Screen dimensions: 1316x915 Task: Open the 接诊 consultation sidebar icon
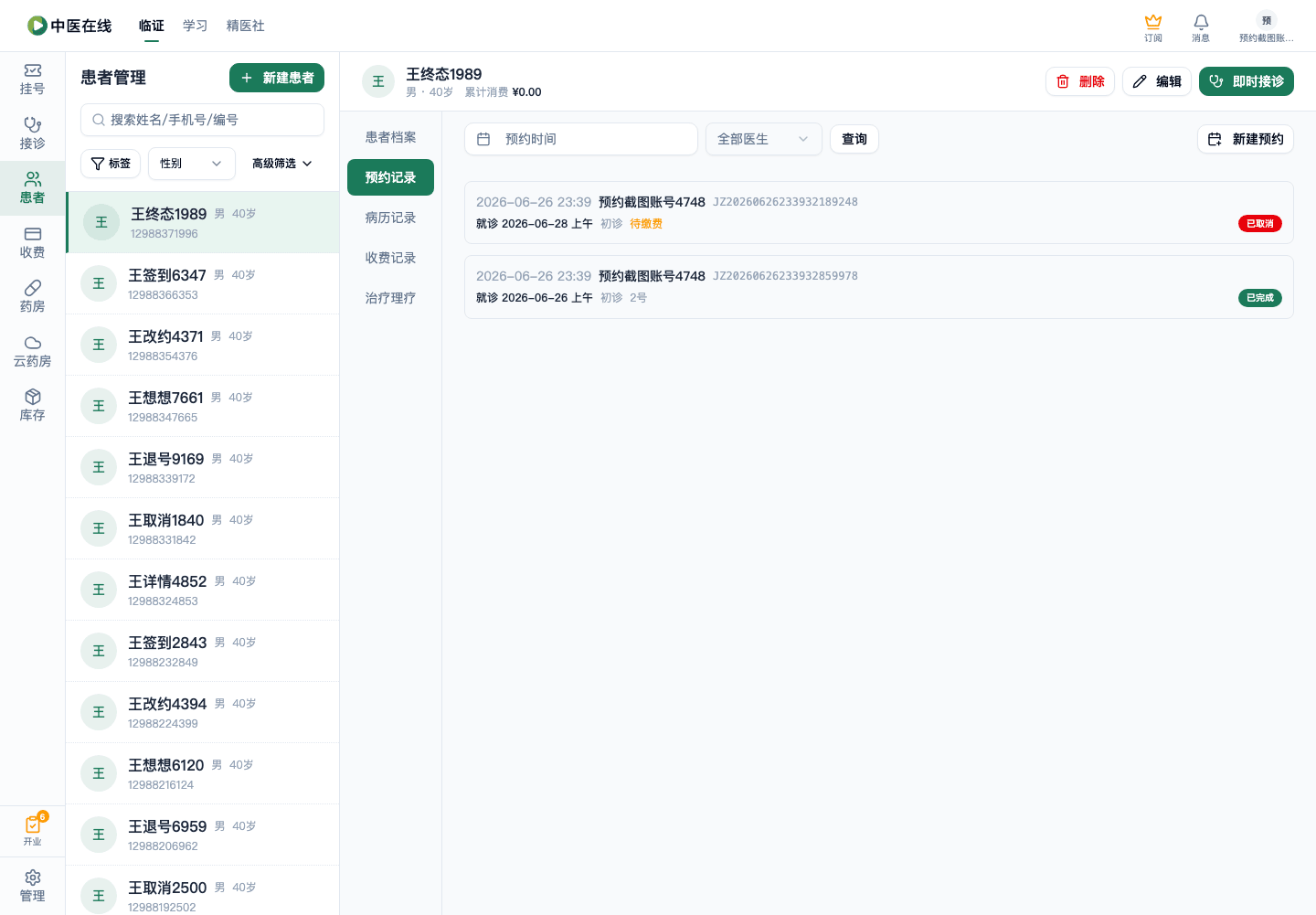click(32, 133)
